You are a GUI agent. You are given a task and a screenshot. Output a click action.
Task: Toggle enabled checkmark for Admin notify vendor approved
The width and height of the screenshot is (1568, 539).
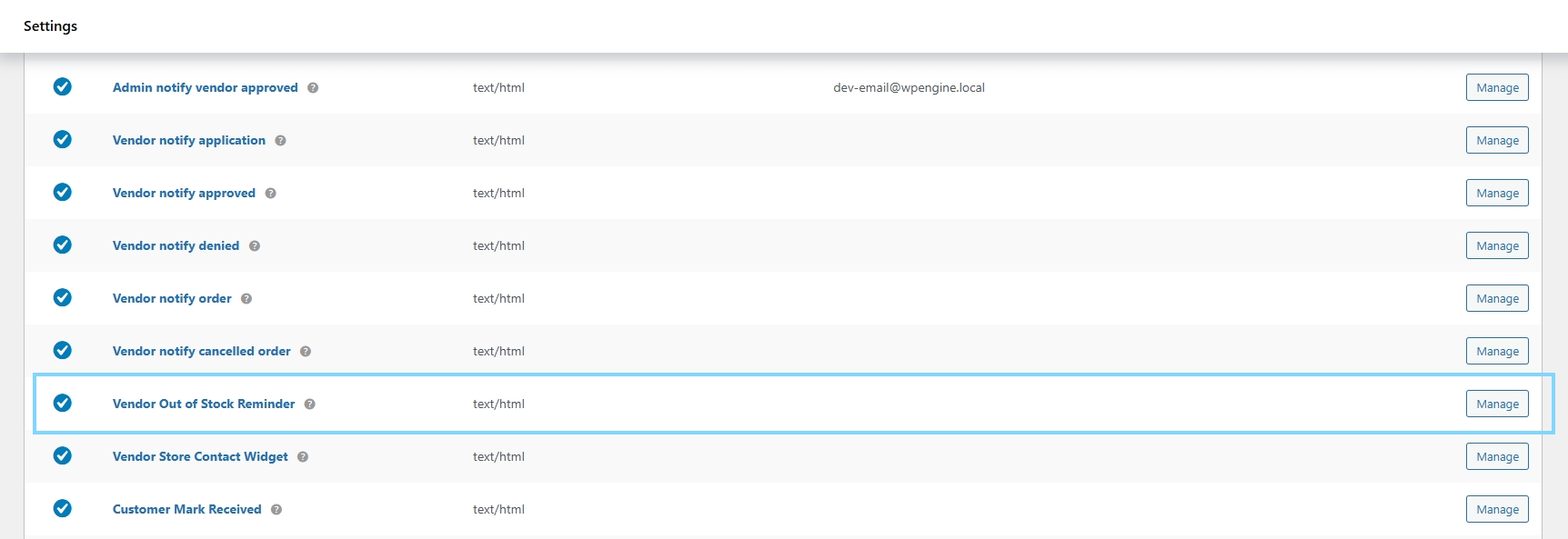pyautogui.click(x=63, y=87)
